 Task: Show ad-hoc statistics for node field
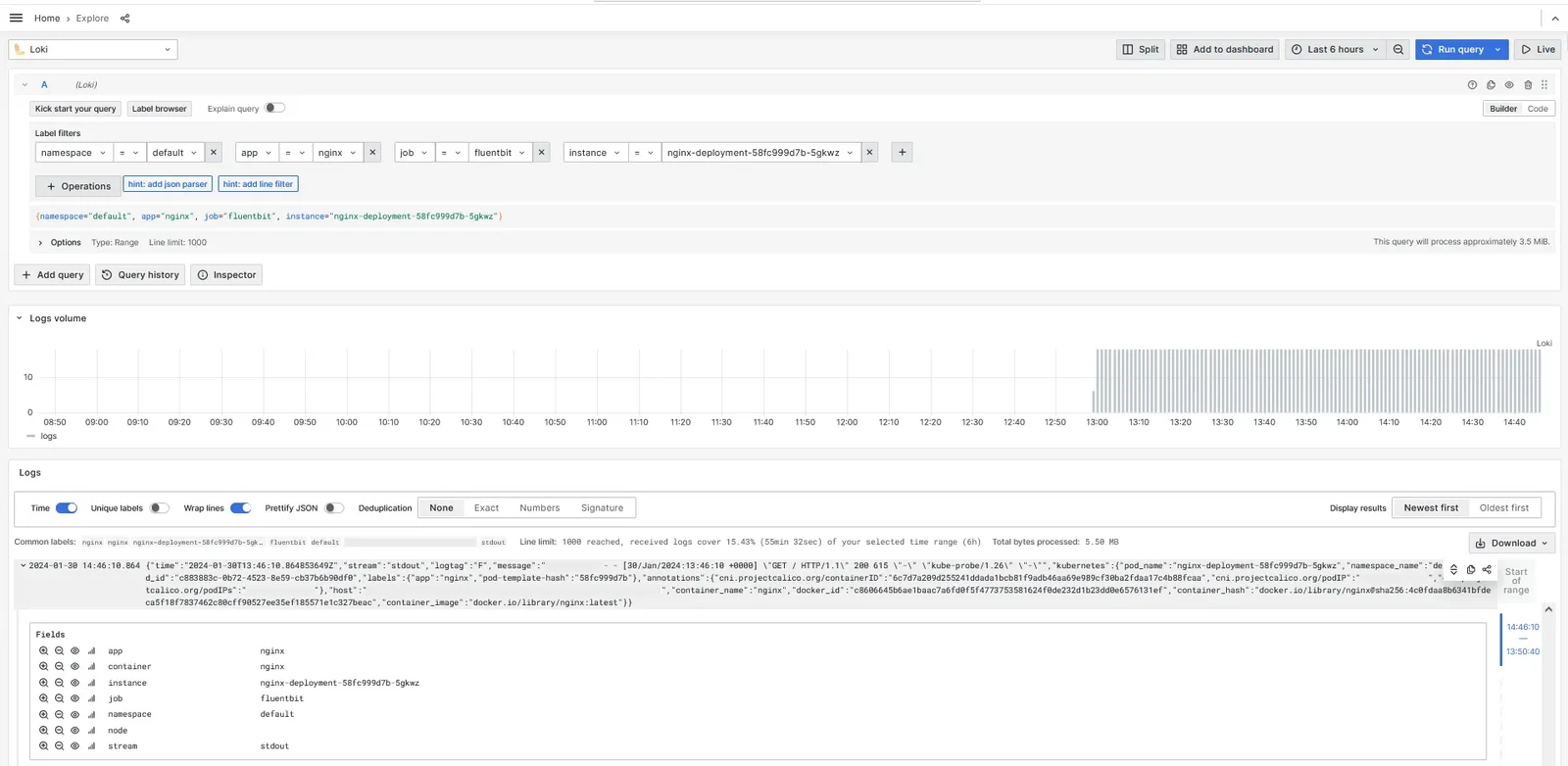tap(91, 731)
